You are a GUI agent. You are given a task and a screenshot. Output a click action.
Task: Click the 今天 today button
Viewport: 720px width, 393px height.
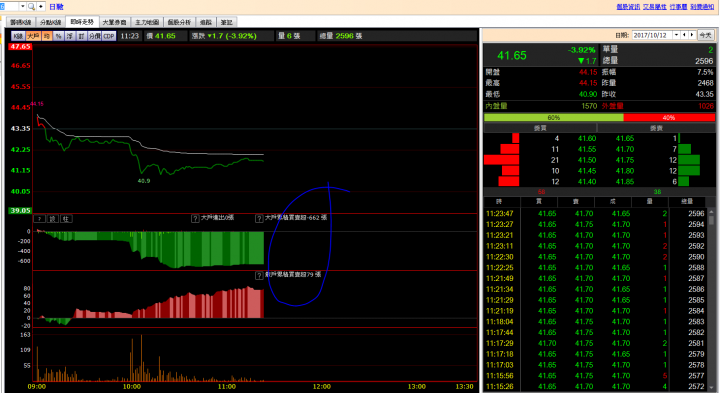[x=705, y=35]
